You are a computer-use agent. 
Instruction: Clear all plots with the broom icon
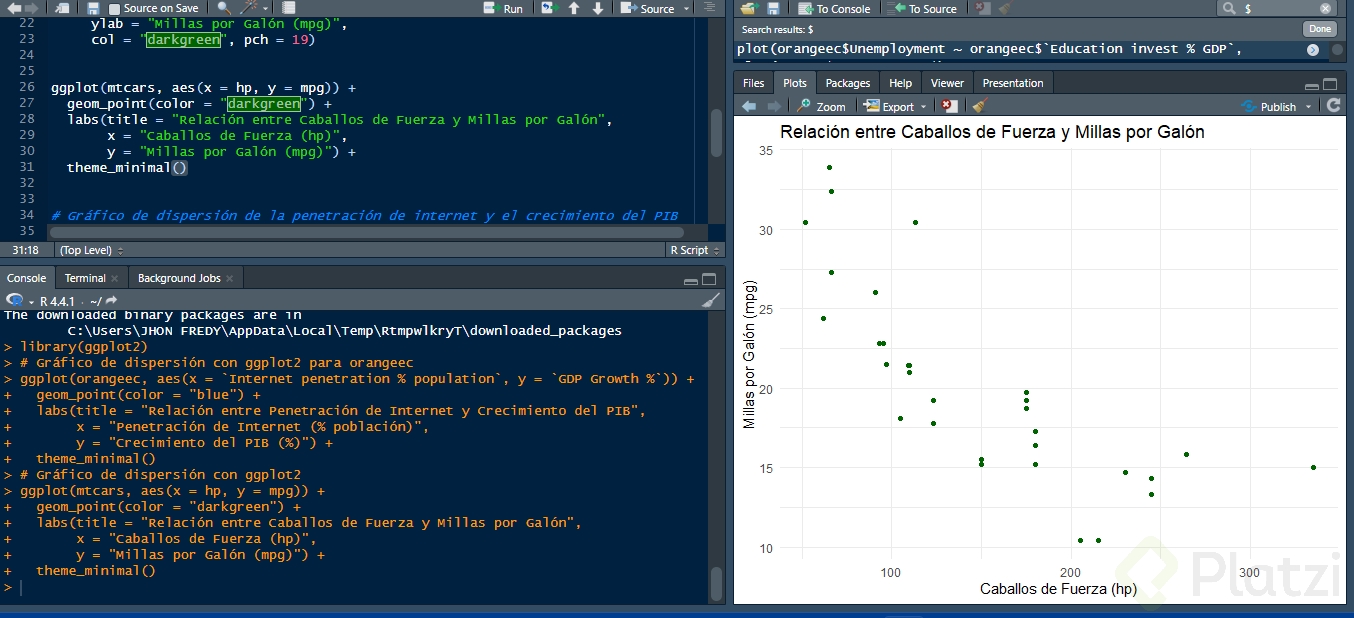[x=979, y=106]
